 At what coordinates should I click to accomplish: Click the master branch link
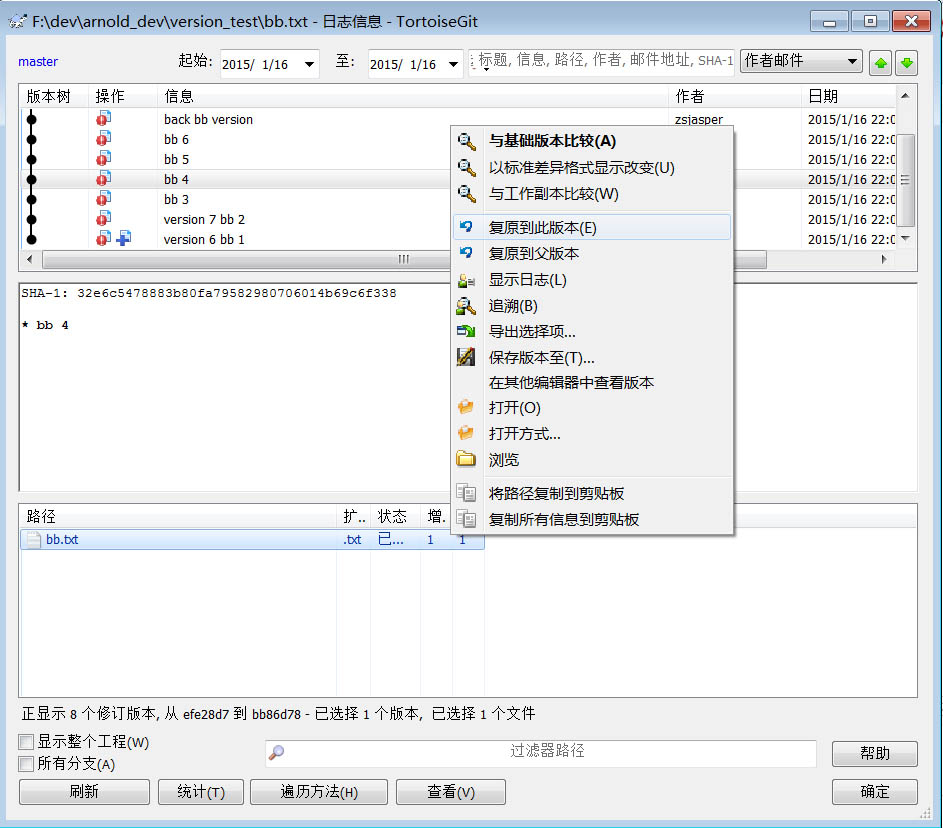[x=38, y=61]
